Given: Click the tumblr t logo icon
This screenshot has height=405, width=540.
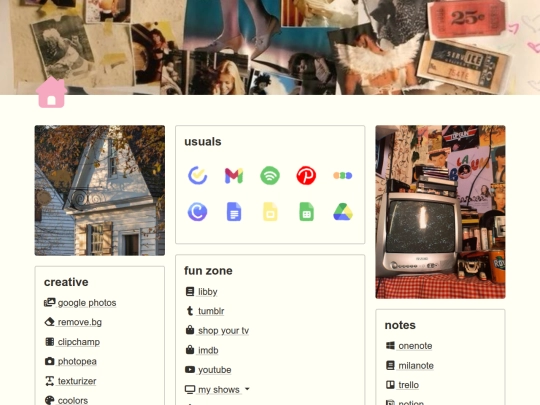Looking at the screenshot, I should tap(190, 311).
